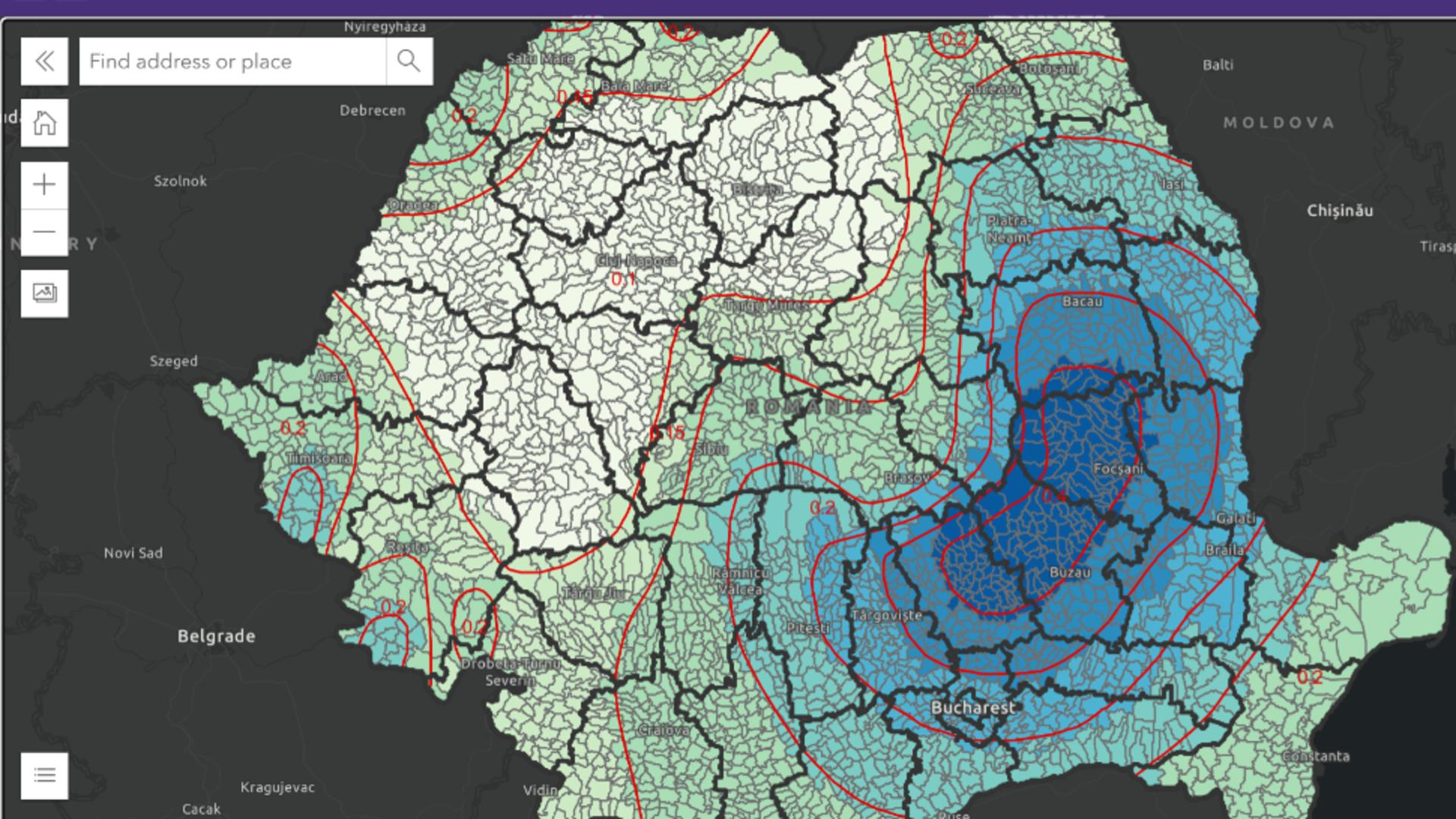Click the Belgrade city label
Viewport: 1456px width, 819px height.
click(x=216, y=636)
